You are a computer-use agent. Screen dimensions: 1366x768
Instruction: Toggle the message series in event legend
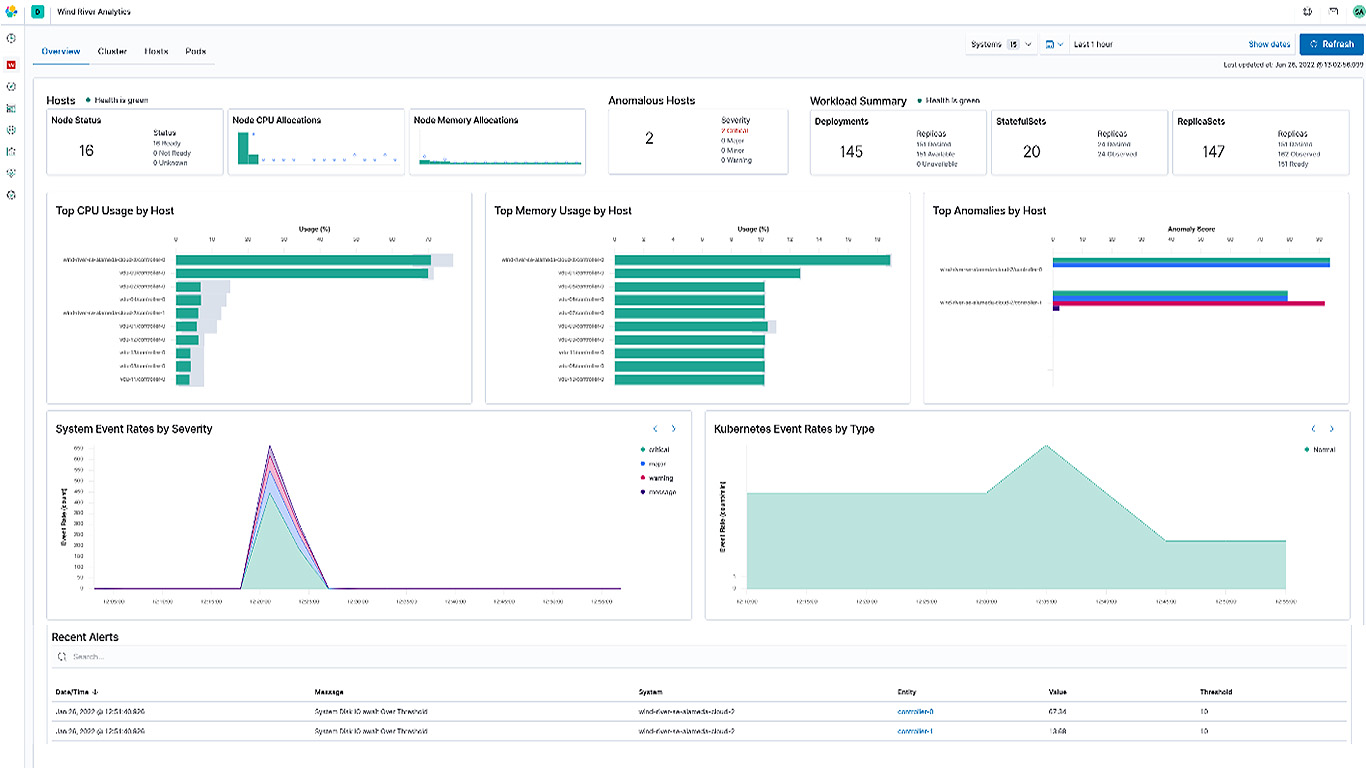(x=657, y=492)
